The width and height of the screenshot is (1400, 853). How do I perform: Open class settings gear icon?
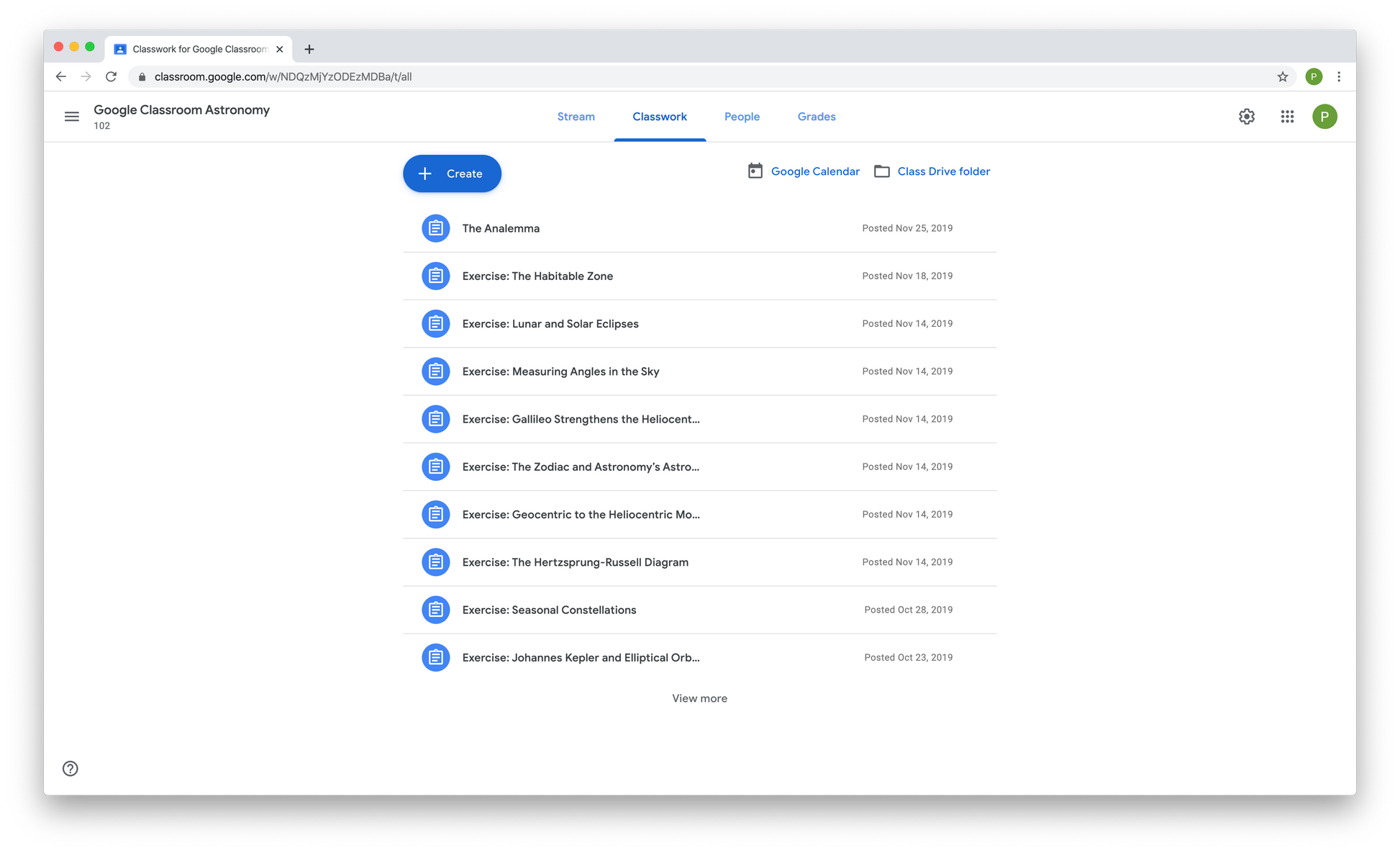(x=1247, y=117)
